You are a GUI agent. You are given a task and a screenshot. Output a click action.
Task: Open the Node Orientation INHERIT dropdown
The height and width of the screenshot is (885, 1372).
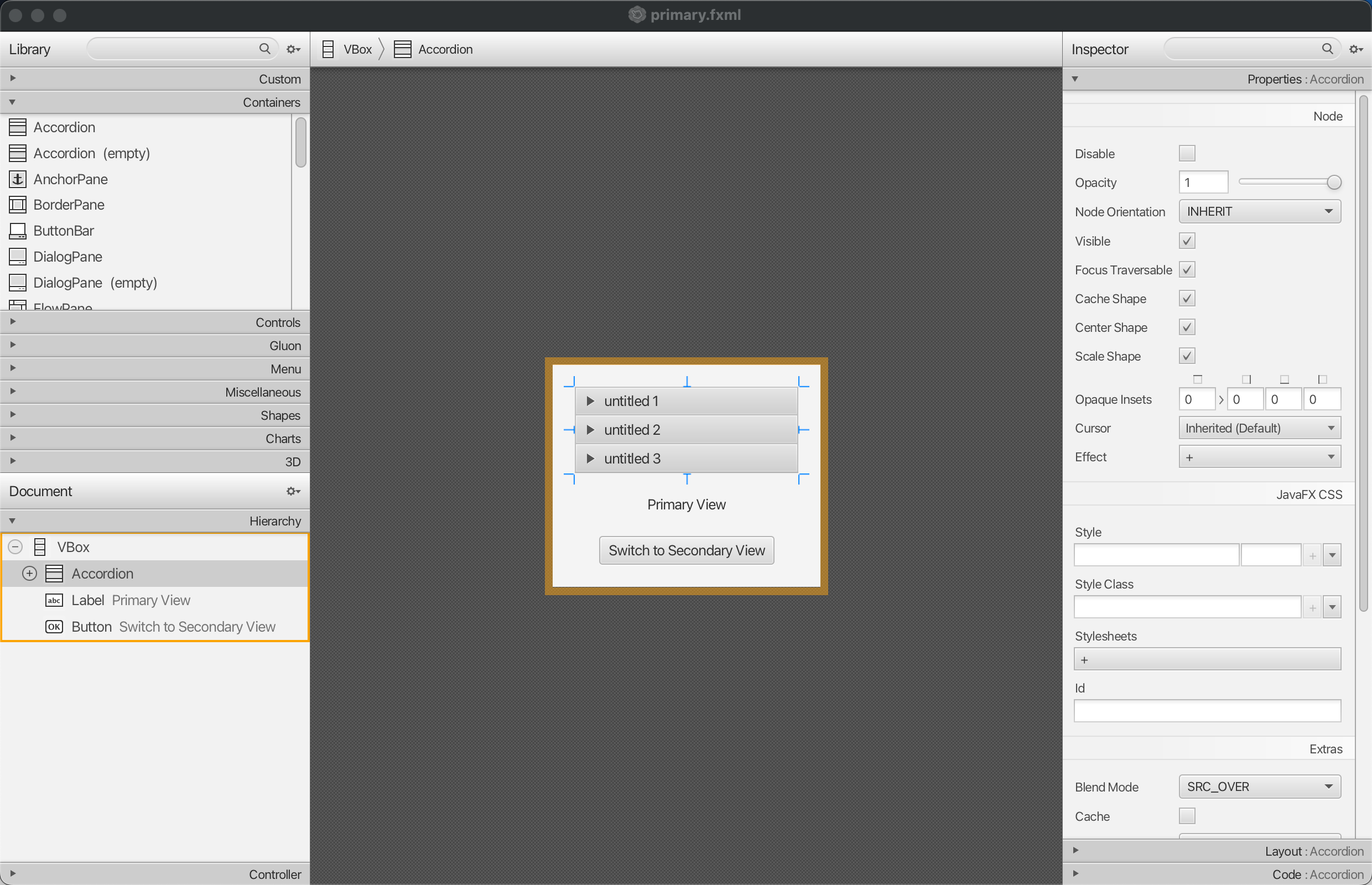[x=1259, y=211]
